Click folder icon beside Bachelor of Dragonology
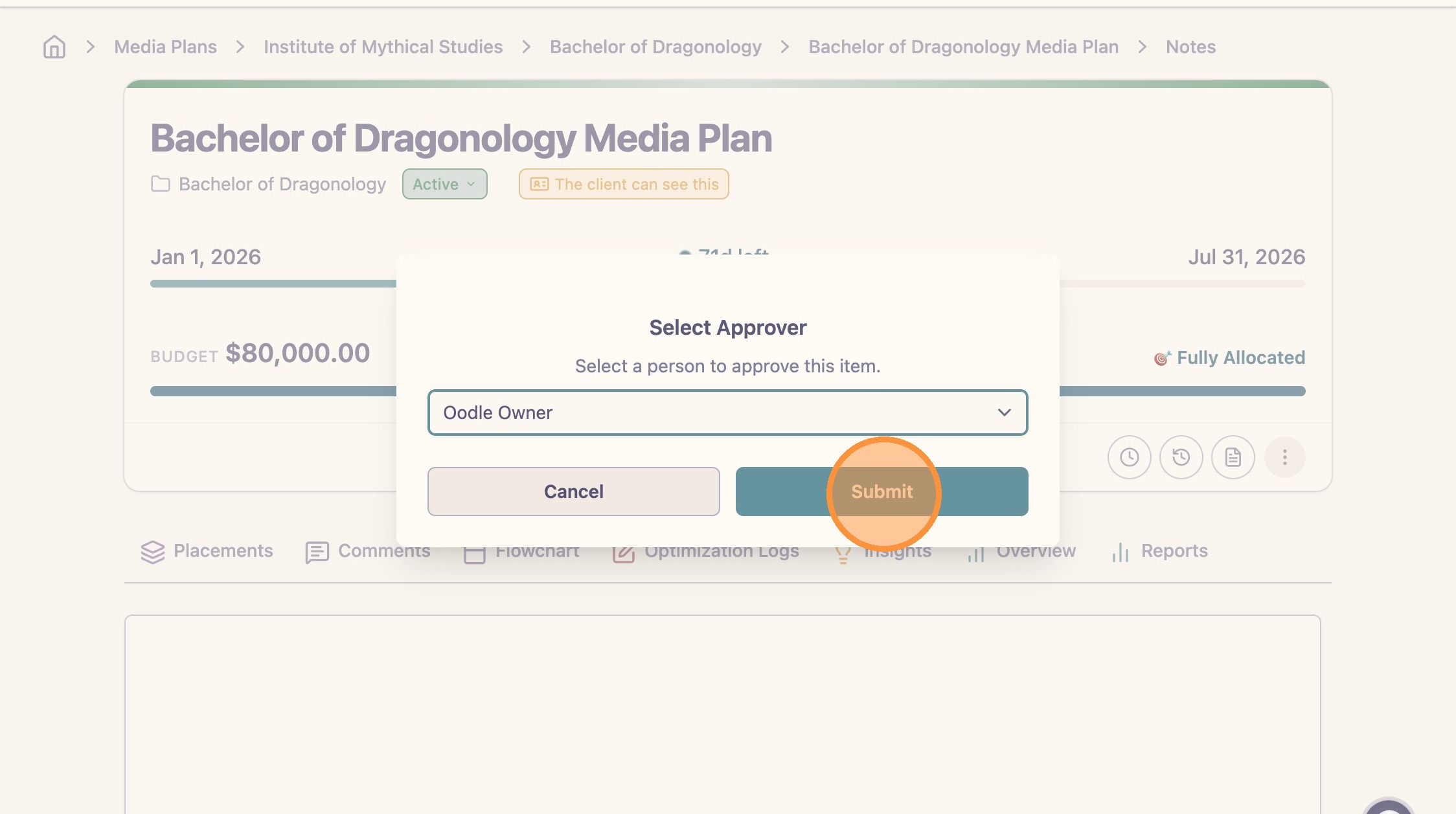Screen dimensions: 1456x814 pos(161,184)
